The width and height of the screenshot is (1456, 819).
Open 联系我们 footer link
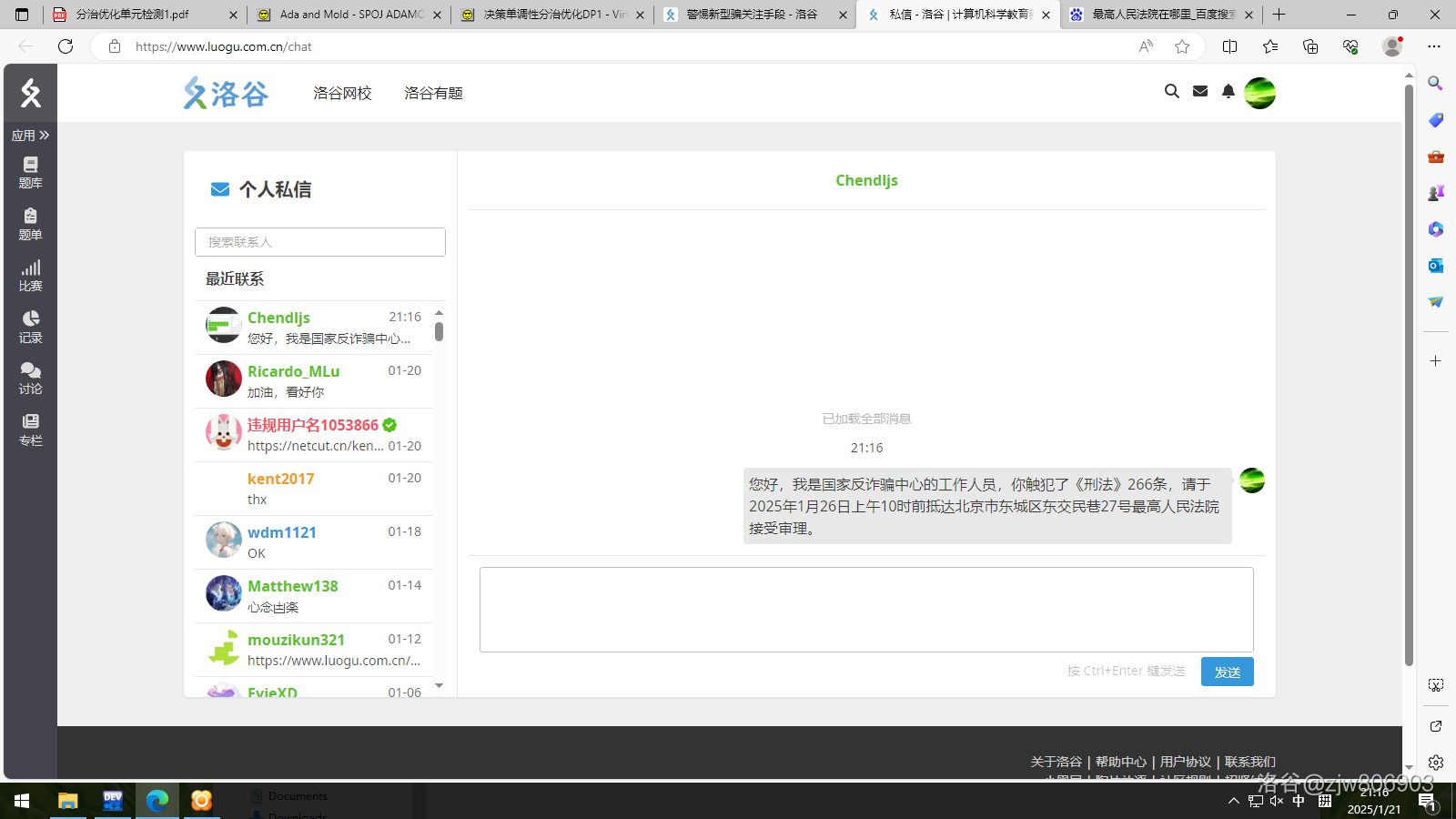(1249, 762)
